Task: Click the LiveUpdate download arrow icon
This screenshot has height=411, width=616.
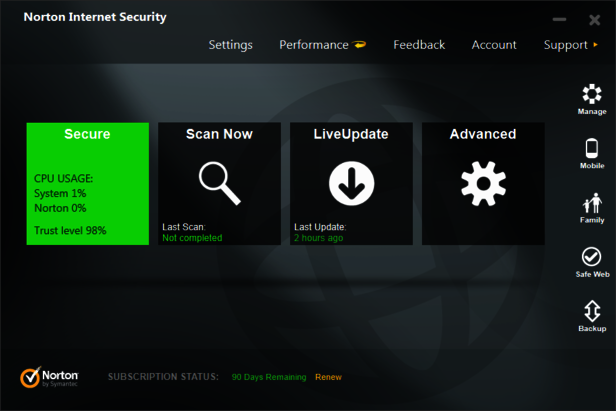Action: pyautogui.click(x=351, y=182)
